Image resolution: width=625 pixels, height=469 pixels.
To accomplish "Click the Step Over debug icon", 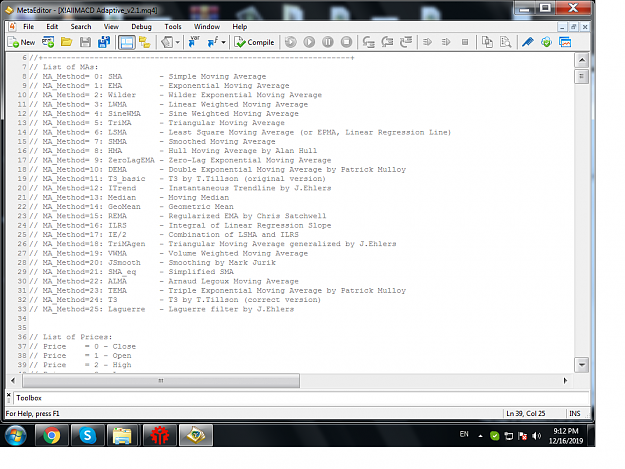I will [x=387, y=42].
